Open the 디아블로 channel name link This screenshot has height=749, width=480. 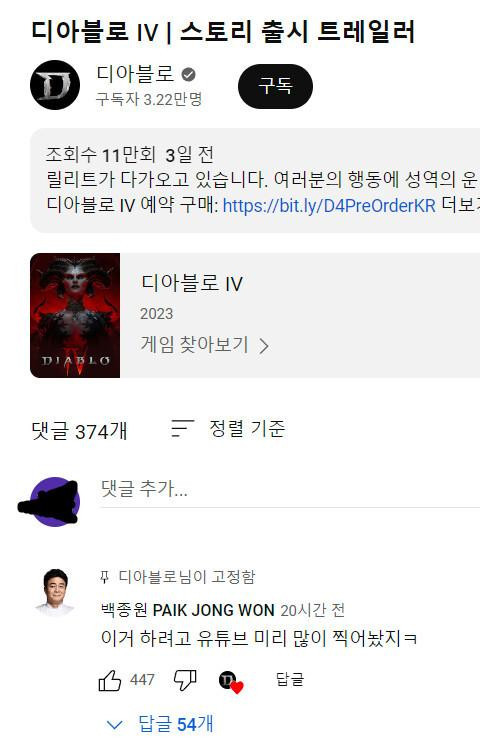(x=135, y=74)
